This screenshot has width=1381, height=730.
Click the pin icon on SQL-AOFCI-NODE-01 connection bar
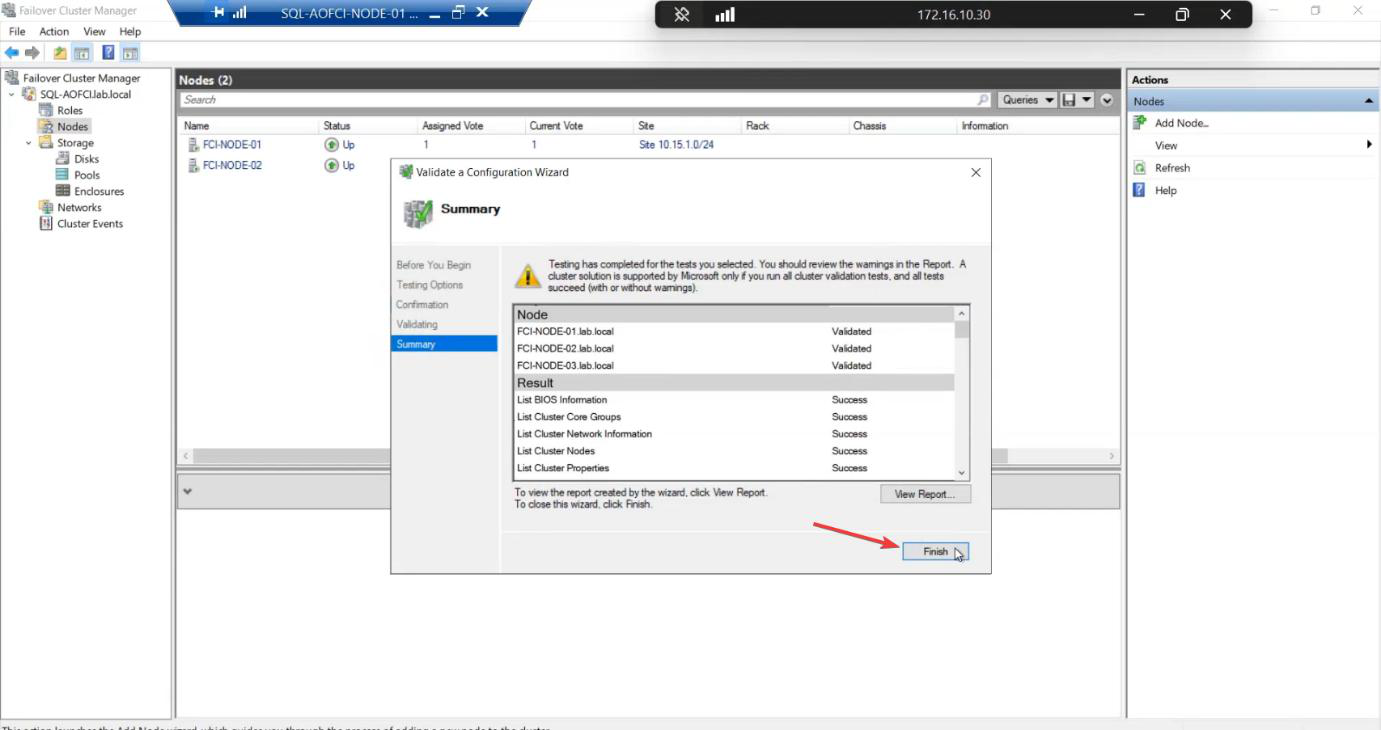218,13
